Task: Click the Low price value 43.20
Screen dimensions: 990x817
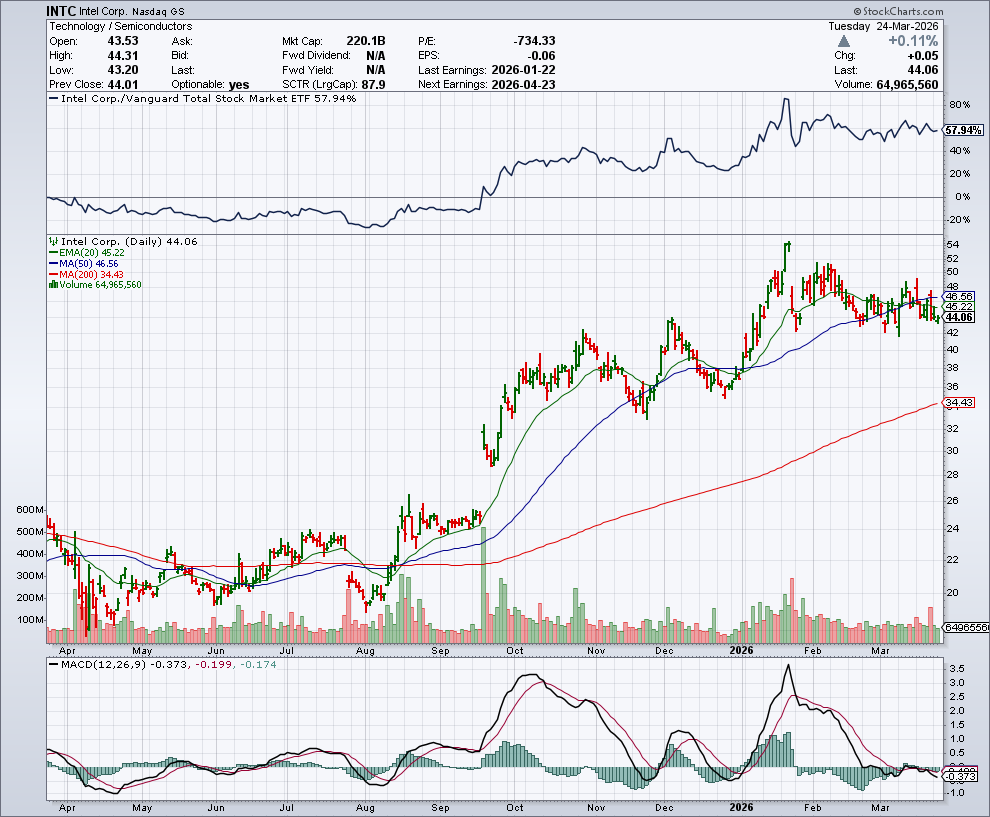Action: tap(122, 70)
